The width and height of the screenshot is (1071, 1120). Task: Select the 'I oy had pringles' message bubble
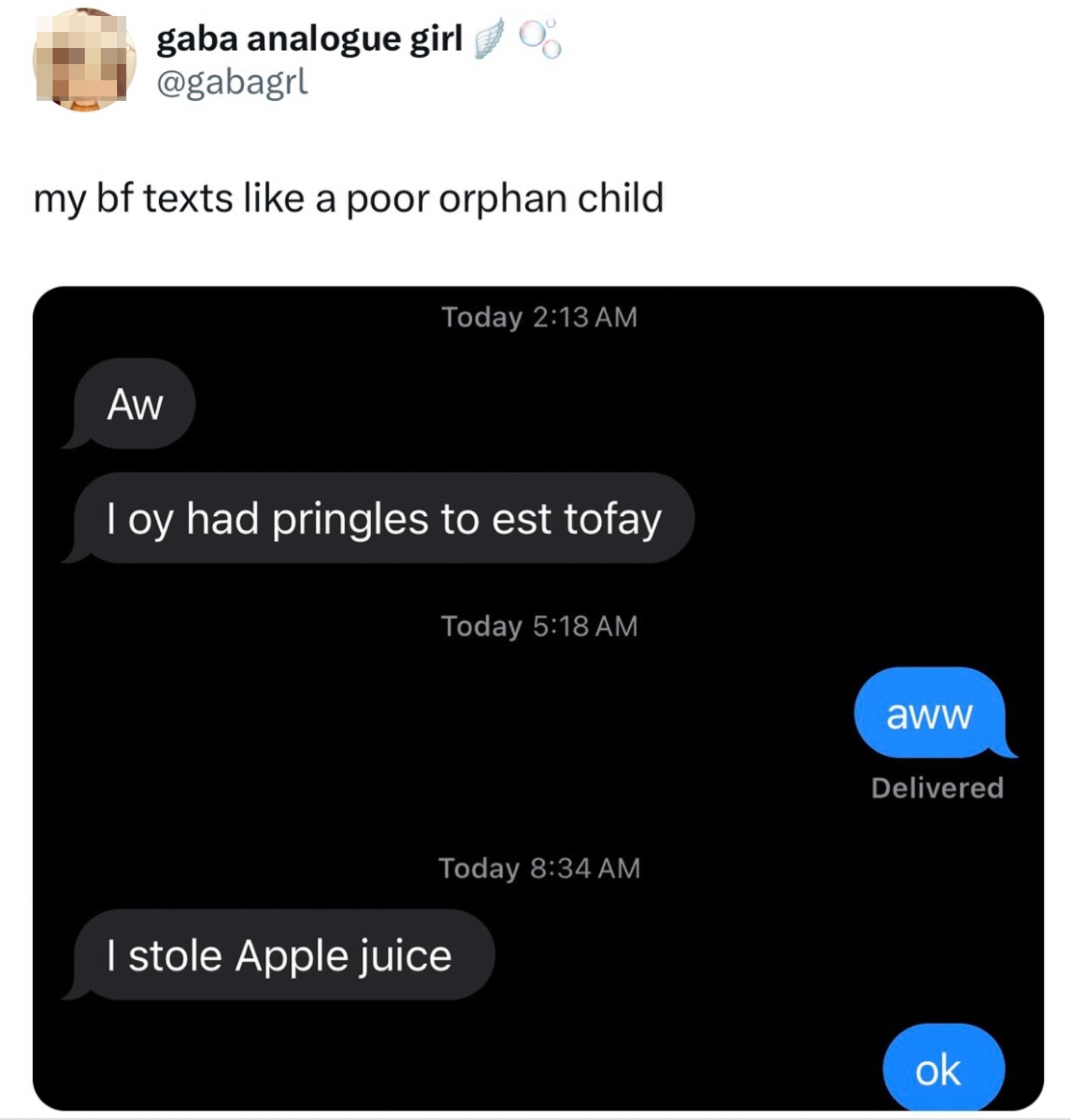point(383,518)
